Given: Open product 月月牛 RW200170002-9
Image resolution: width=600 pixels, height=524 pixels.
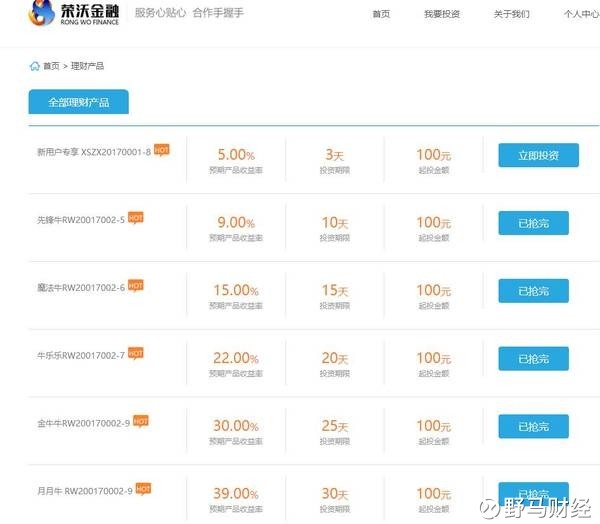Looking at the screenshot, I should (85, 491).
